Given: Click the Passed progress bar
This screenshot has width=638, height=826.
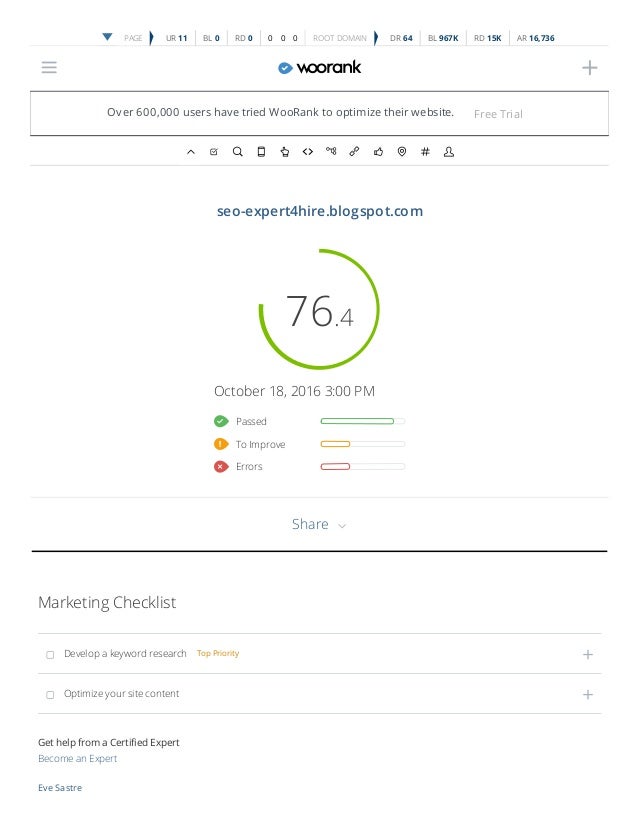Looking at the screenshot, I should click(x=362, y=421).
